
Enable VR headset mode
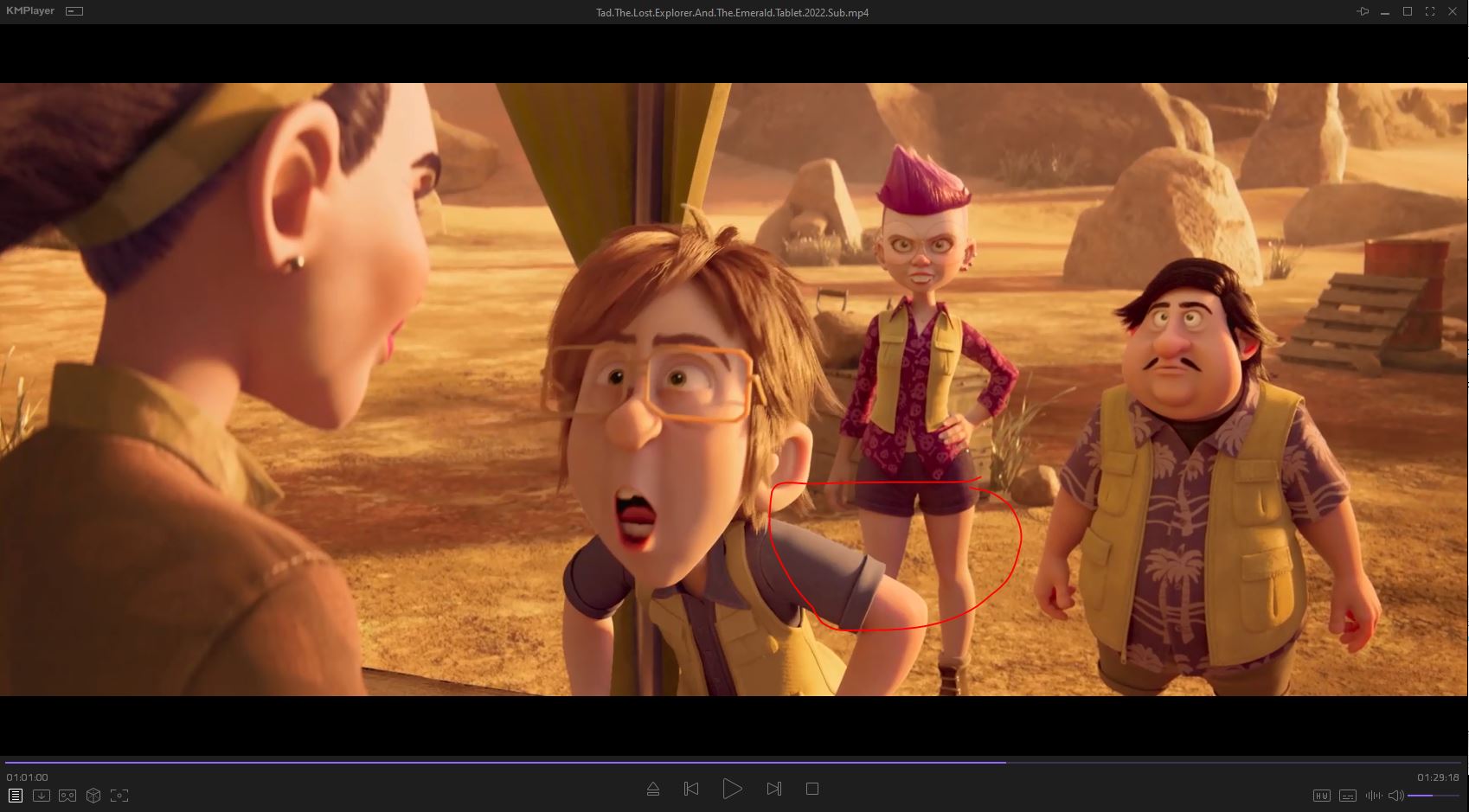[67, 796]
